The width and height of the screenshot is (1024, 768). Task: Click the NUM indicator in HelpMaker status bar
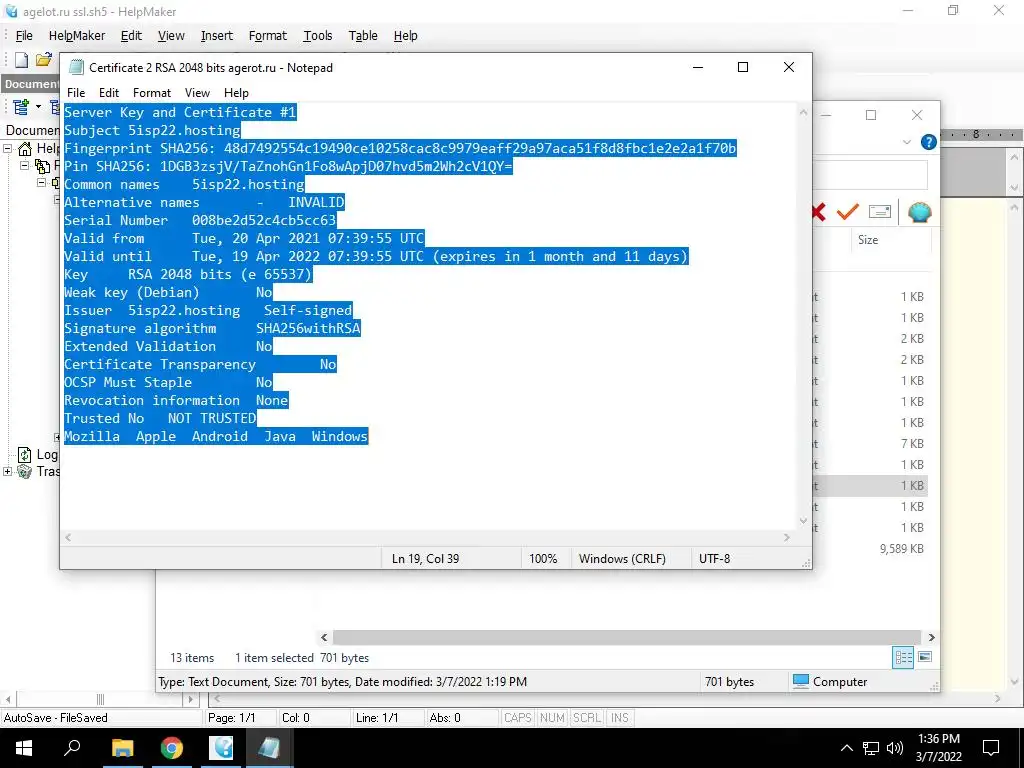point(552,717)
